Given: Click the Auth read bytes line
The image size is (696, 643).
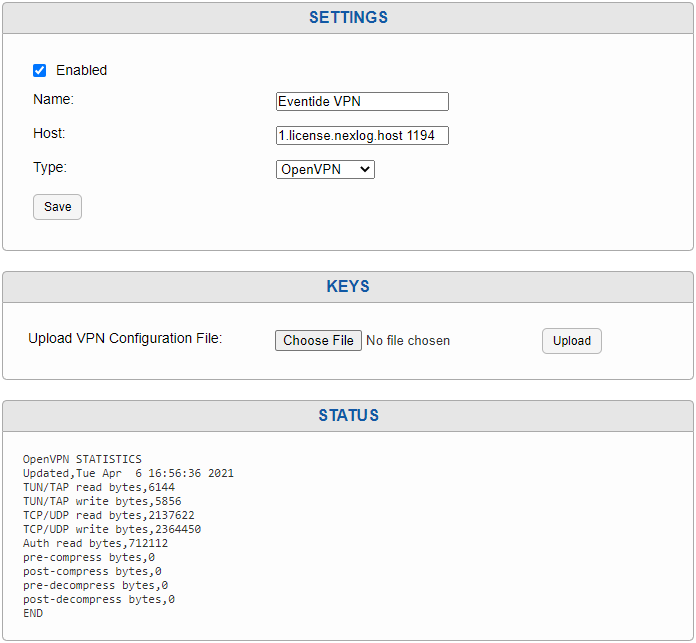Looking at the screenshot, I should 95,543.
